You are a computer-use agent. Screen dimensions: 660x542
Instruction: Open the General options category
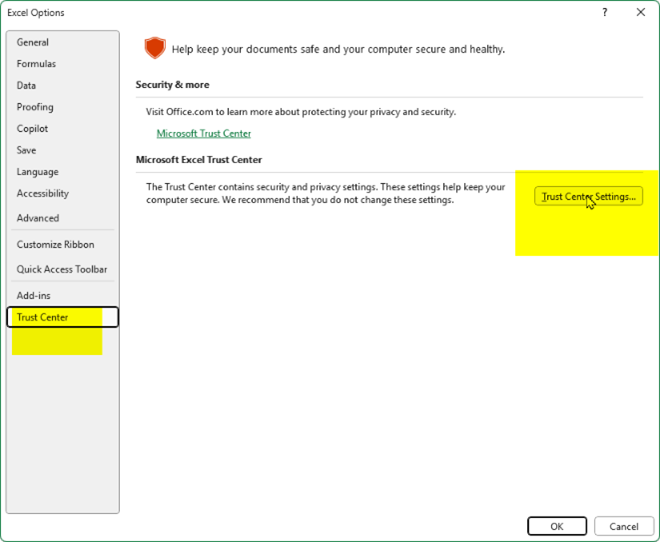[33, 42]
